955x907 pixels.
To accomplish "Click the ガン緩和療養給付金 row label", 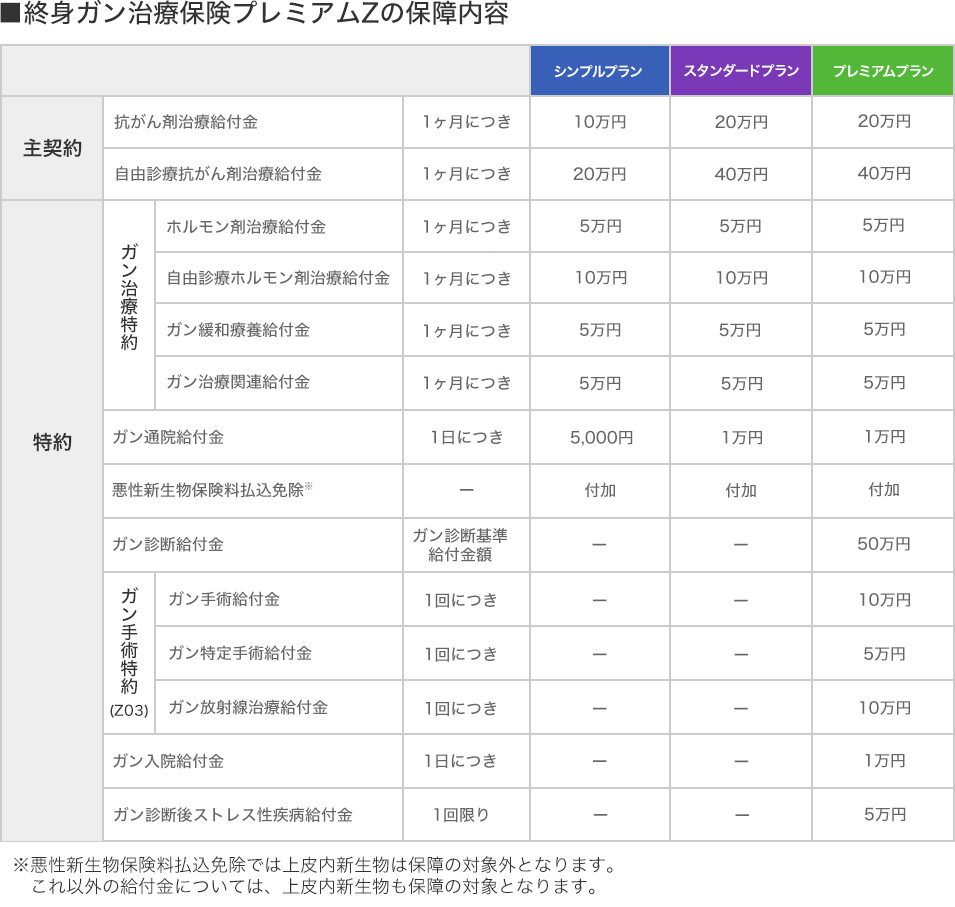I will [x=238, y=330].
